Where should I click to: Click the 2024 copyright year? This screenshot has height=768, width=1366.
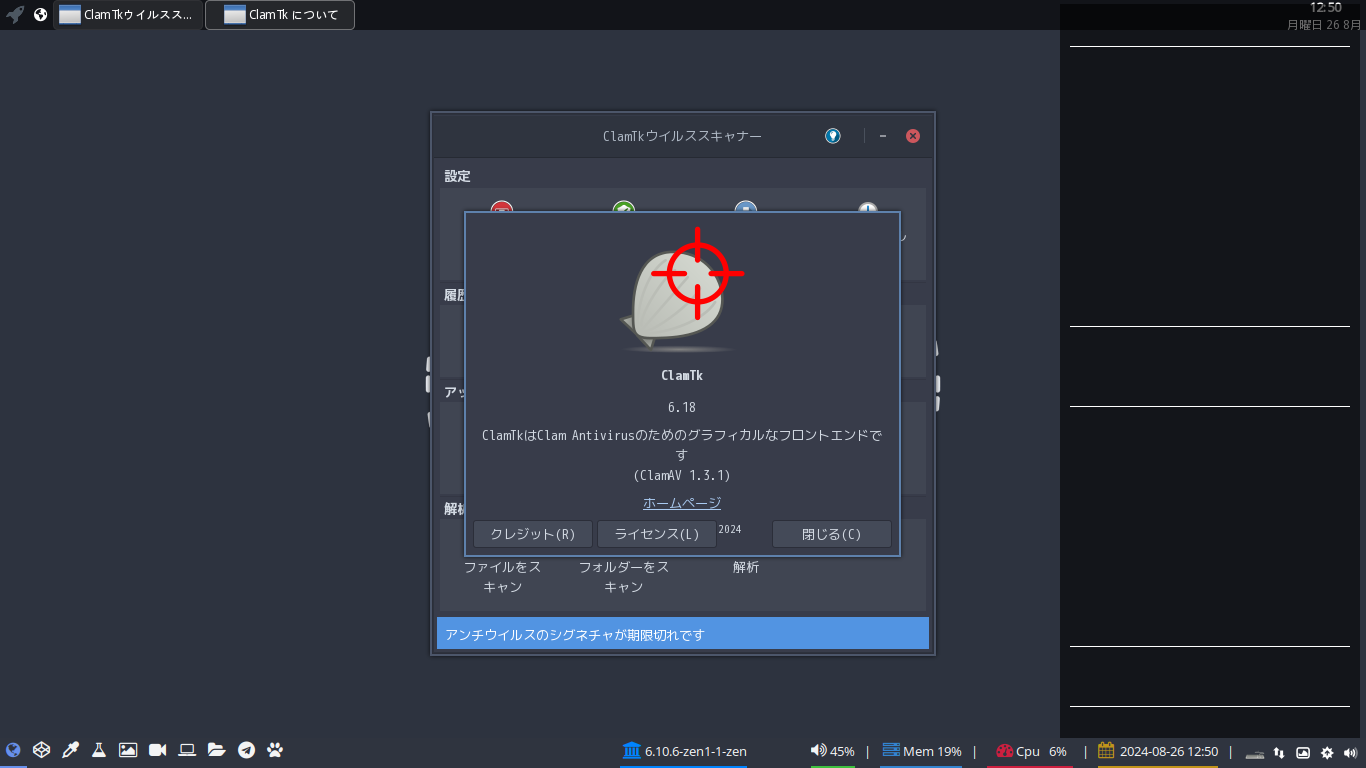click(730, 529)
